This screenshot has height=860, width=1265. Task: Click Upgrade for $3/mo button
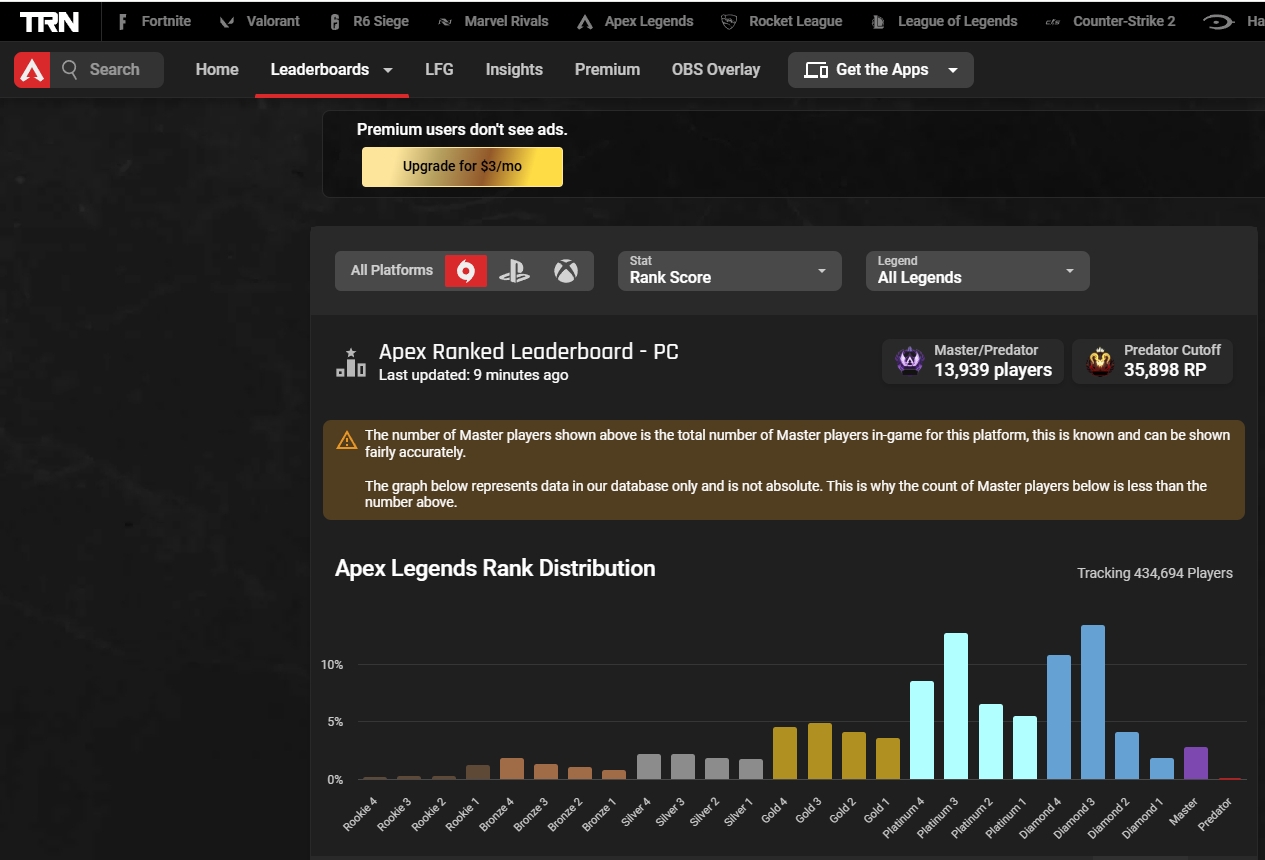point(462,167)
